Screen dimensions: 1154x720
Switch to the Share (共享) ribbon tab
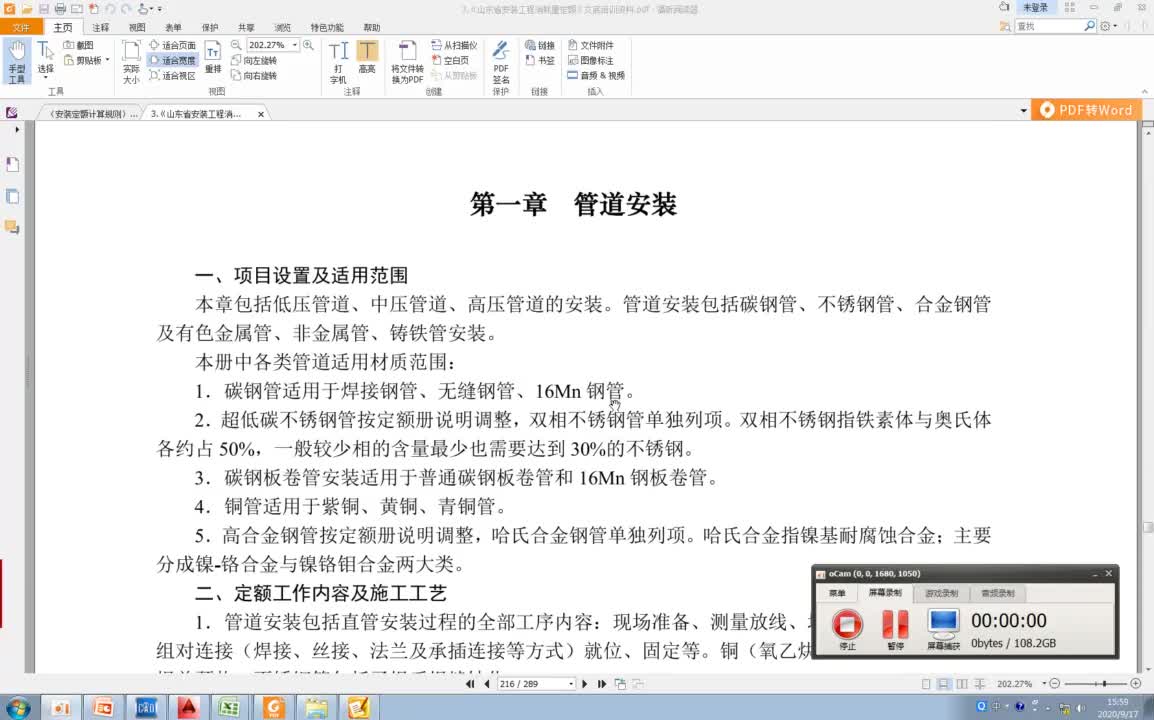click(x=246, y=27)
